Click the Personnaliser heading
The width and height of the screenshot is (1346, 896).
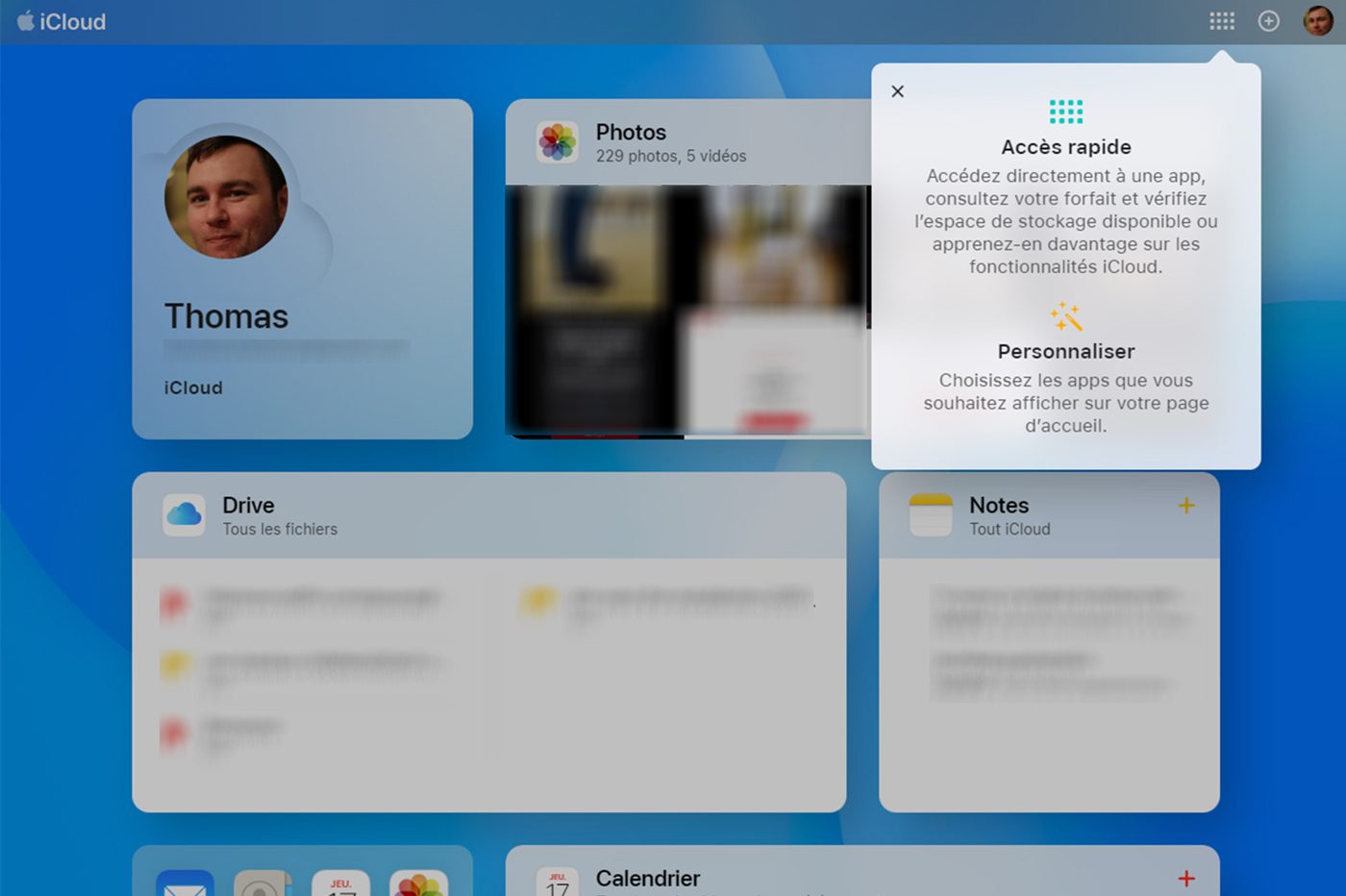1066,351
